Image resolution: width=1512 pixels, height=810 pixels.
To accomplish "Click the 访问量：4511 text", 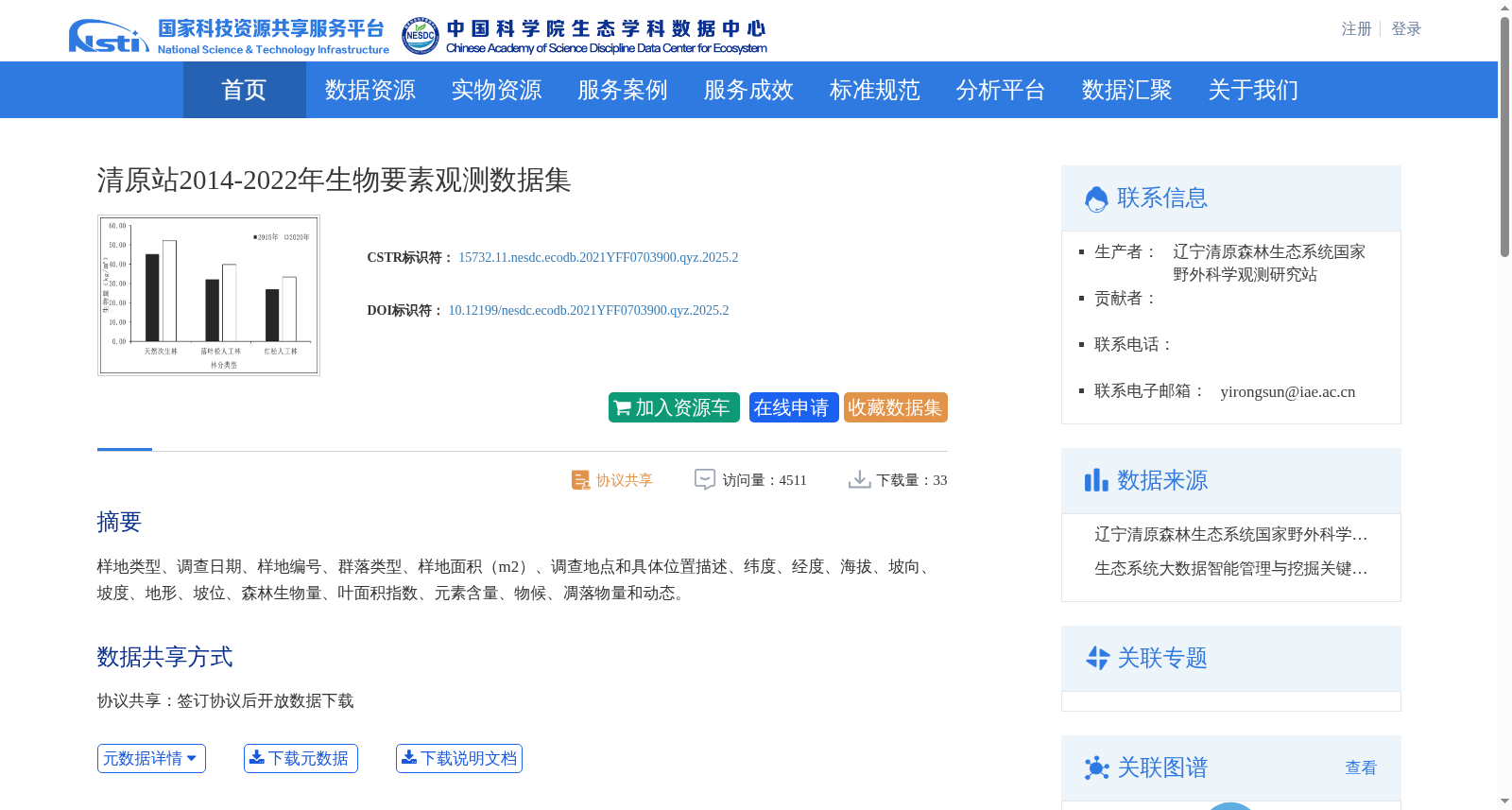I will pos(765,480).
